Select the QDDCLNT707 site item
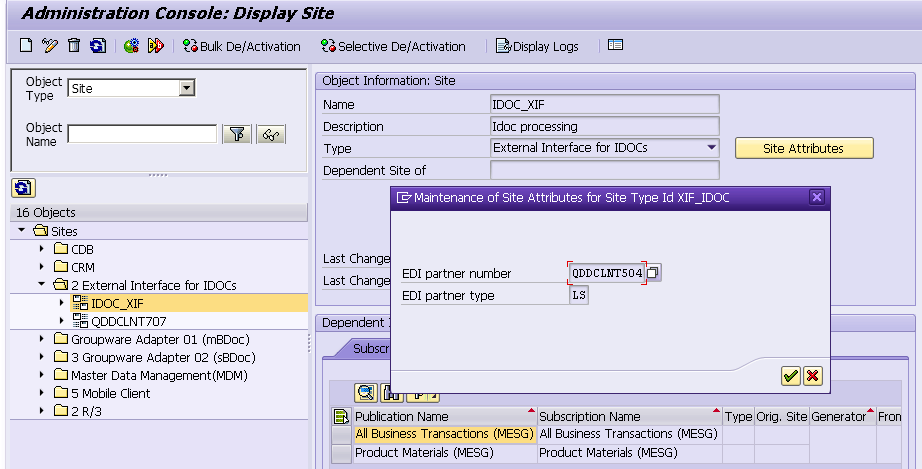922x469 pixels. coord(128,321)
